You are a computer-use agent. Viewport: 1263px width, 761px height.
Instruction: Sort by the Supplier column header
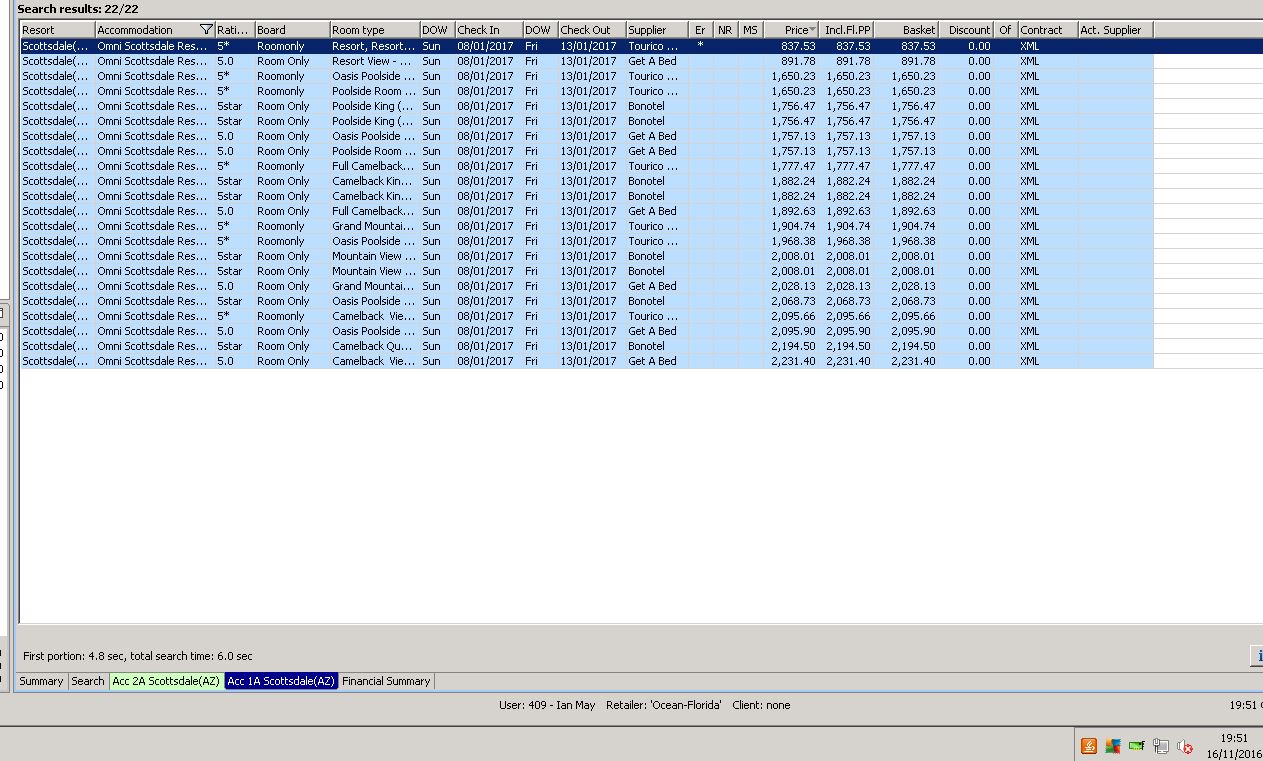[x=657, y=30]
